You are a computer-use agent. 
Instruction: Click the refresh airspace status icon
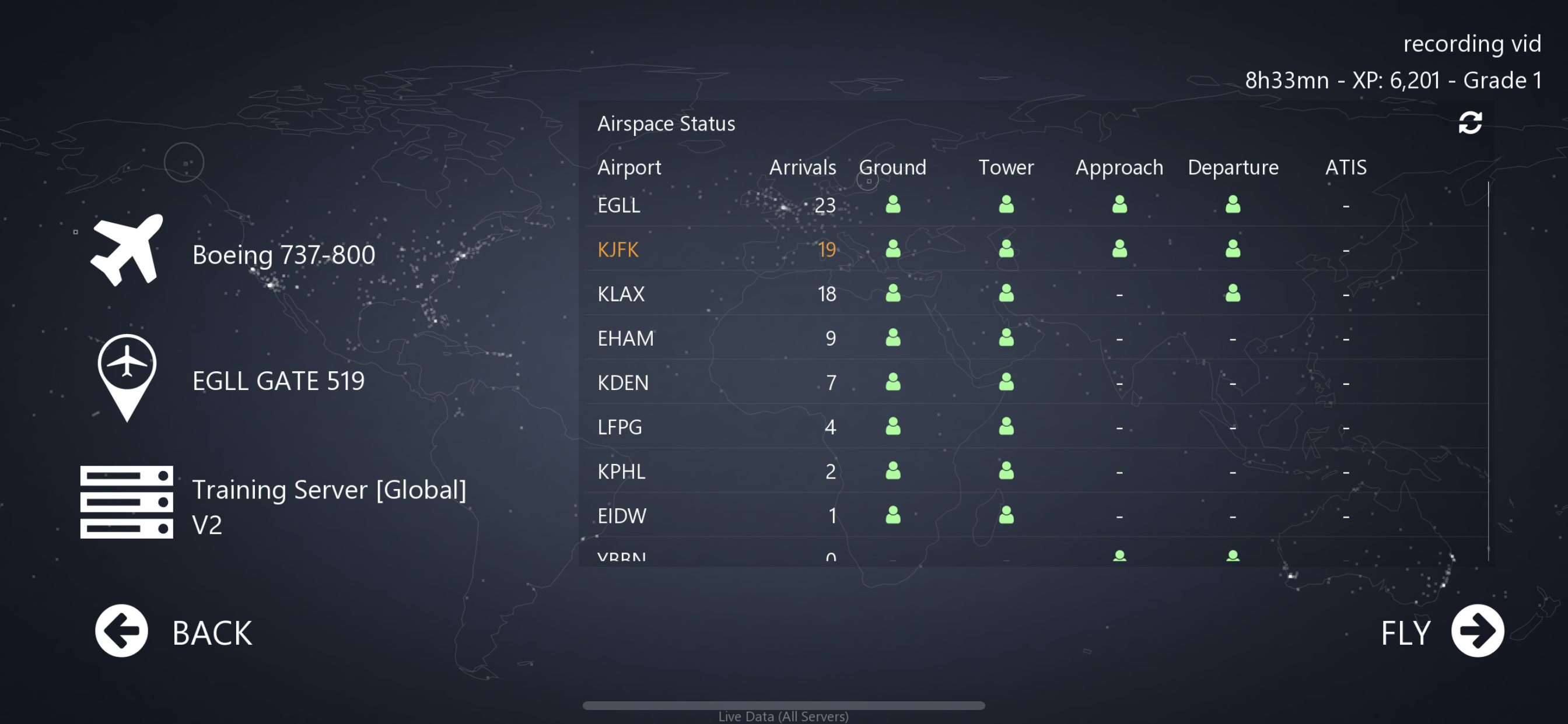pyautogui.click(x=1469, y=123)
